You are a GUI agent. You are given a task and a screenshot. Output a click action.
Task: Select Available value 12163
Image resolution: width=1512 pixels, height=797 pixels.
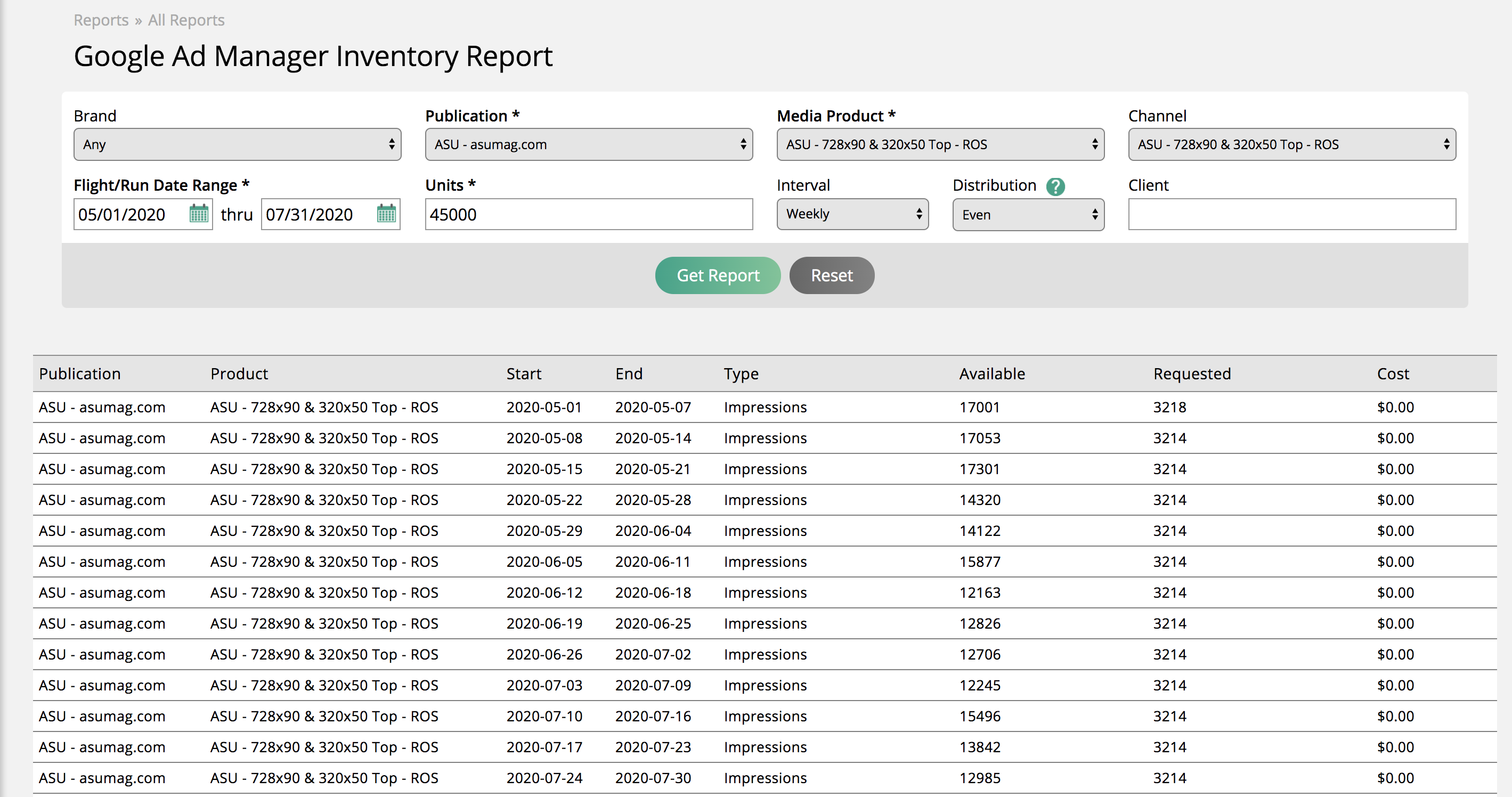980,593
